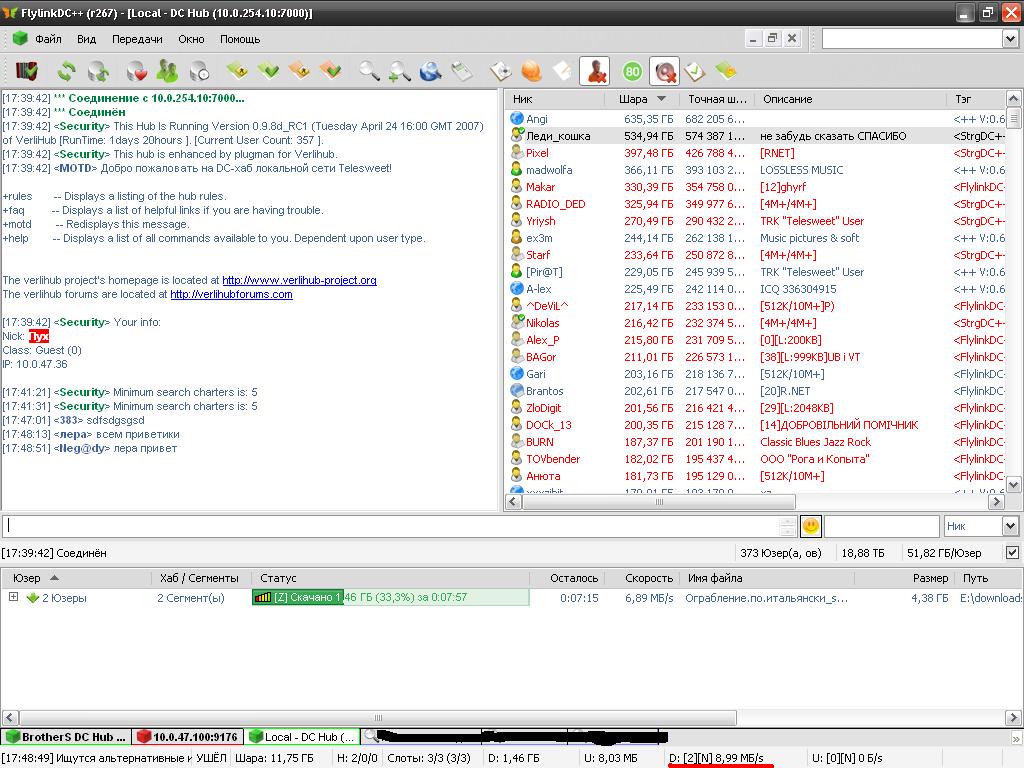Click the reconnect green arrows icon
Screen dimensions: 1024x768
coord(66,71)
